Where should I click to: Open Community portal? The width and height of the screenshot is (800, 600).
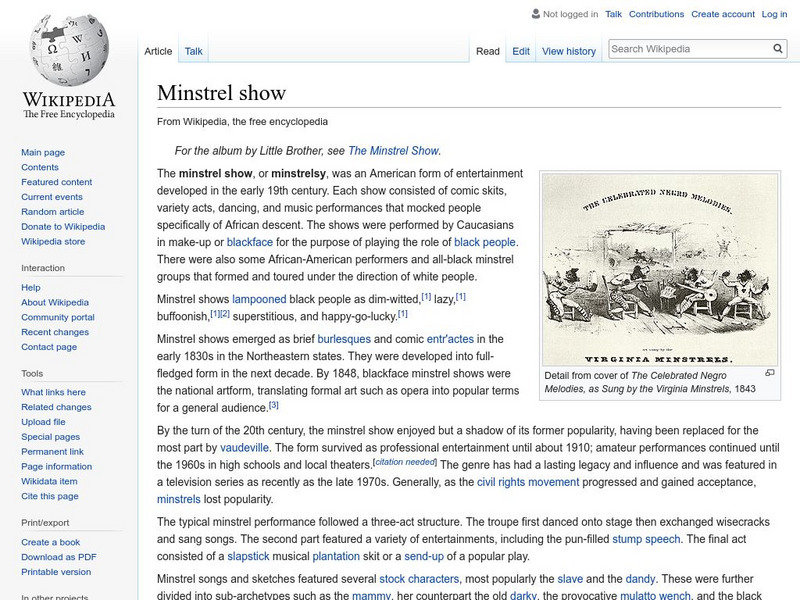pos(58,317)
